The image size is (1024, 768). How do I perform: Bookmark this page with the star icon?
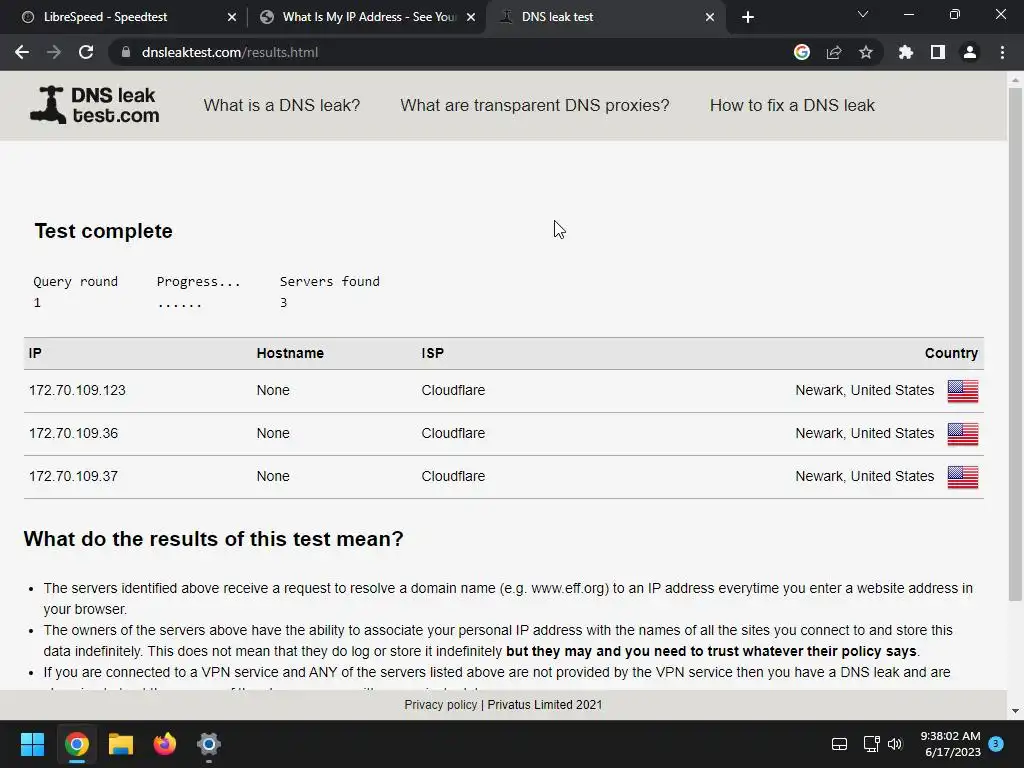tap(866, 52)
